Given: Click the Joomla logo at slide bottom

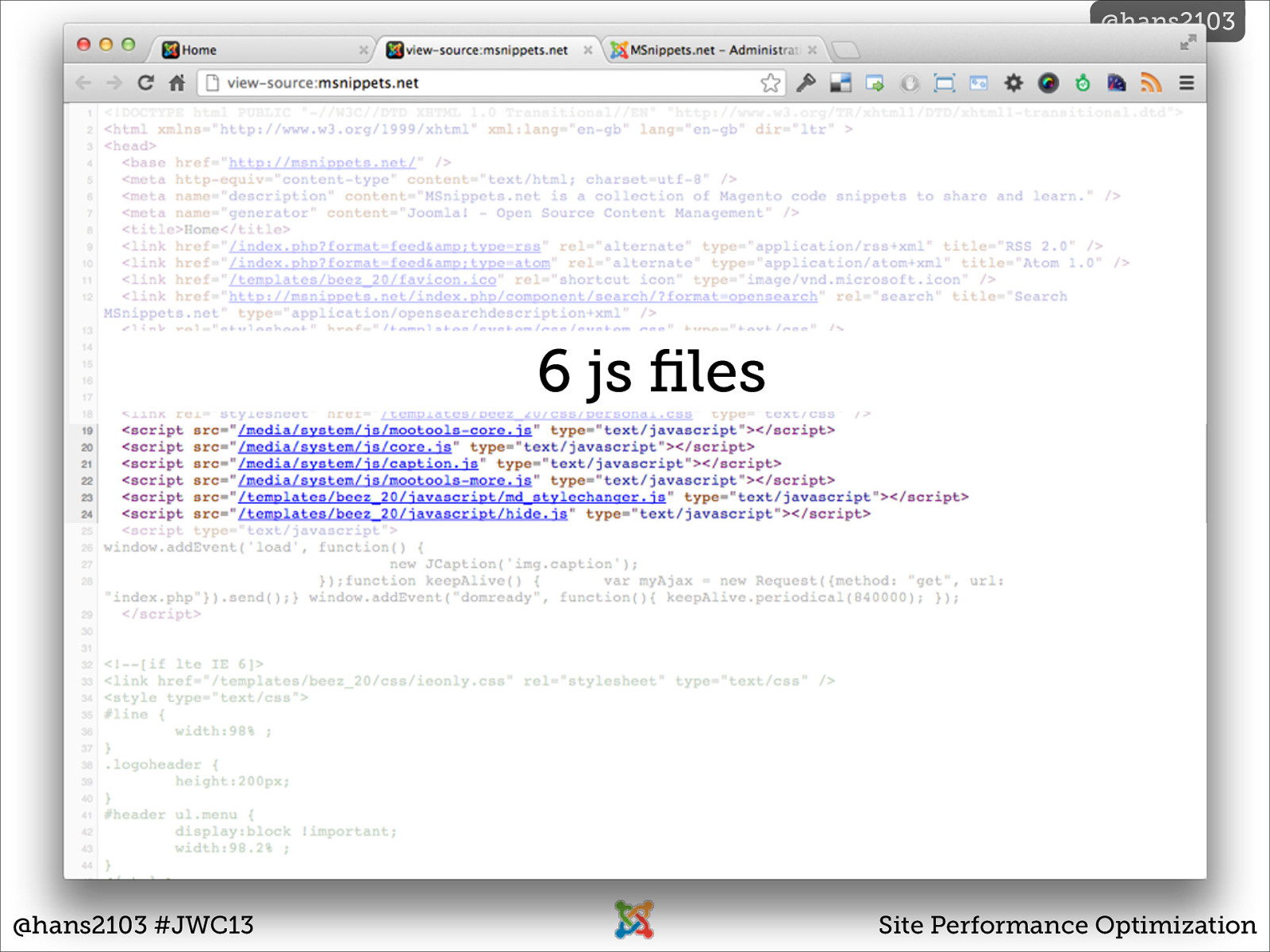Looking at the screenshot, I should point(634,919).
